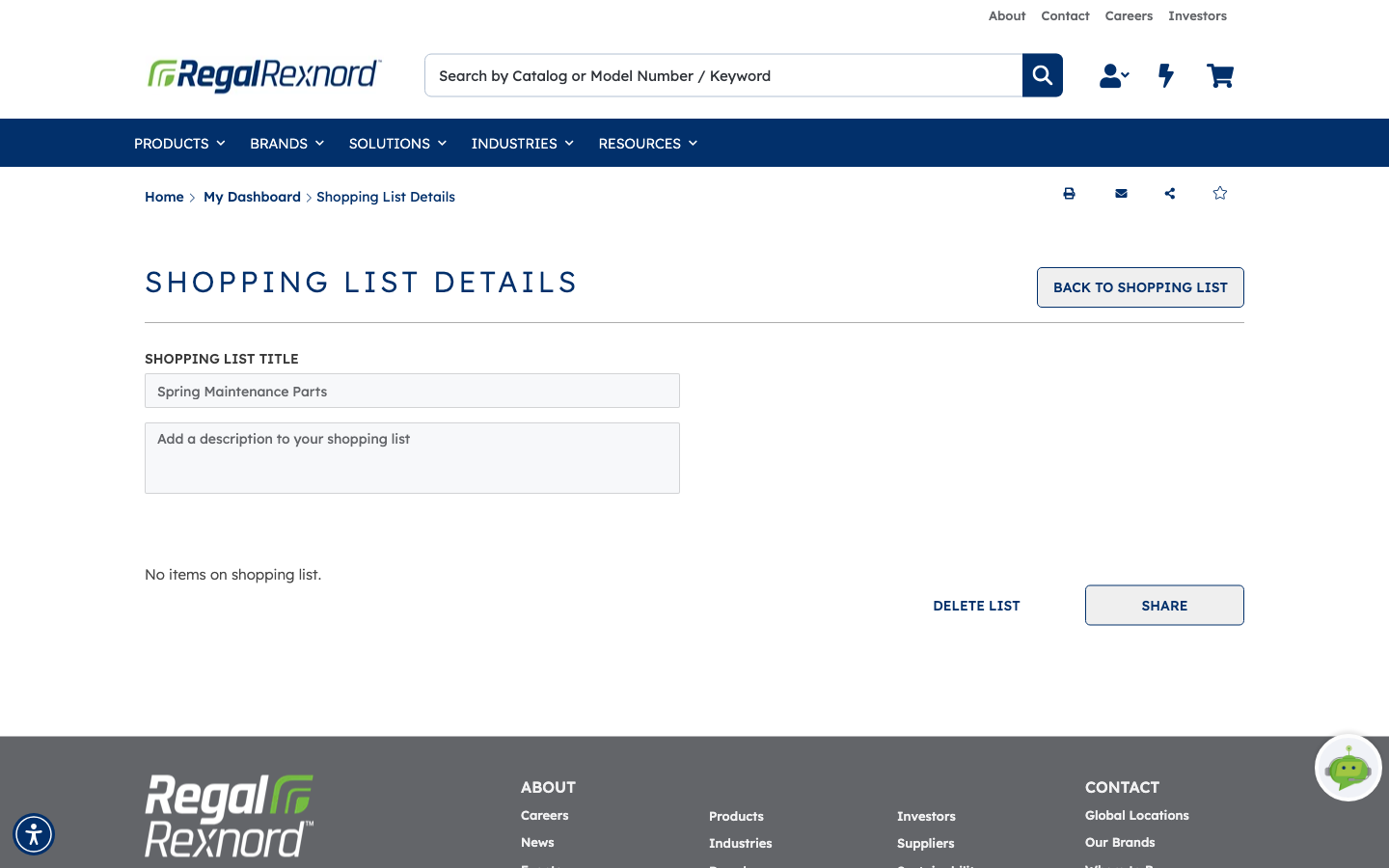Open the shopping cart icon
This screenshot has height=868, width=1389.
point(1220,75)
